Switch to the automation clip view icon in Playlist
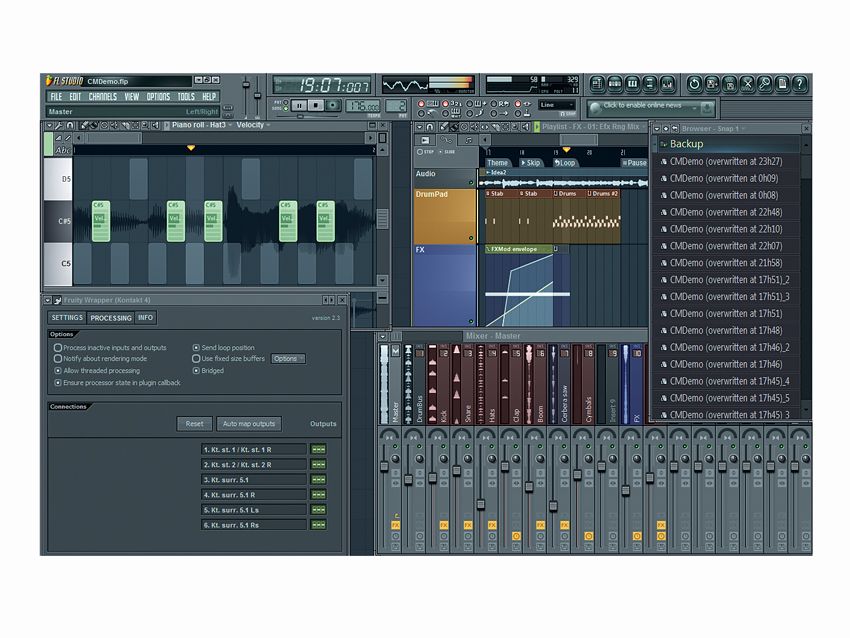 tap(446, 140)
